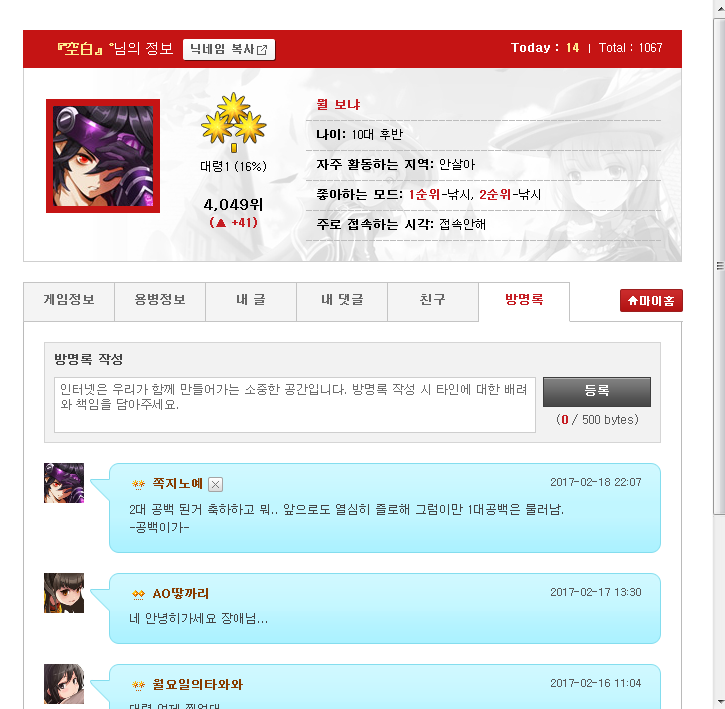Open the 내 댓글 tab

[342, 302]
